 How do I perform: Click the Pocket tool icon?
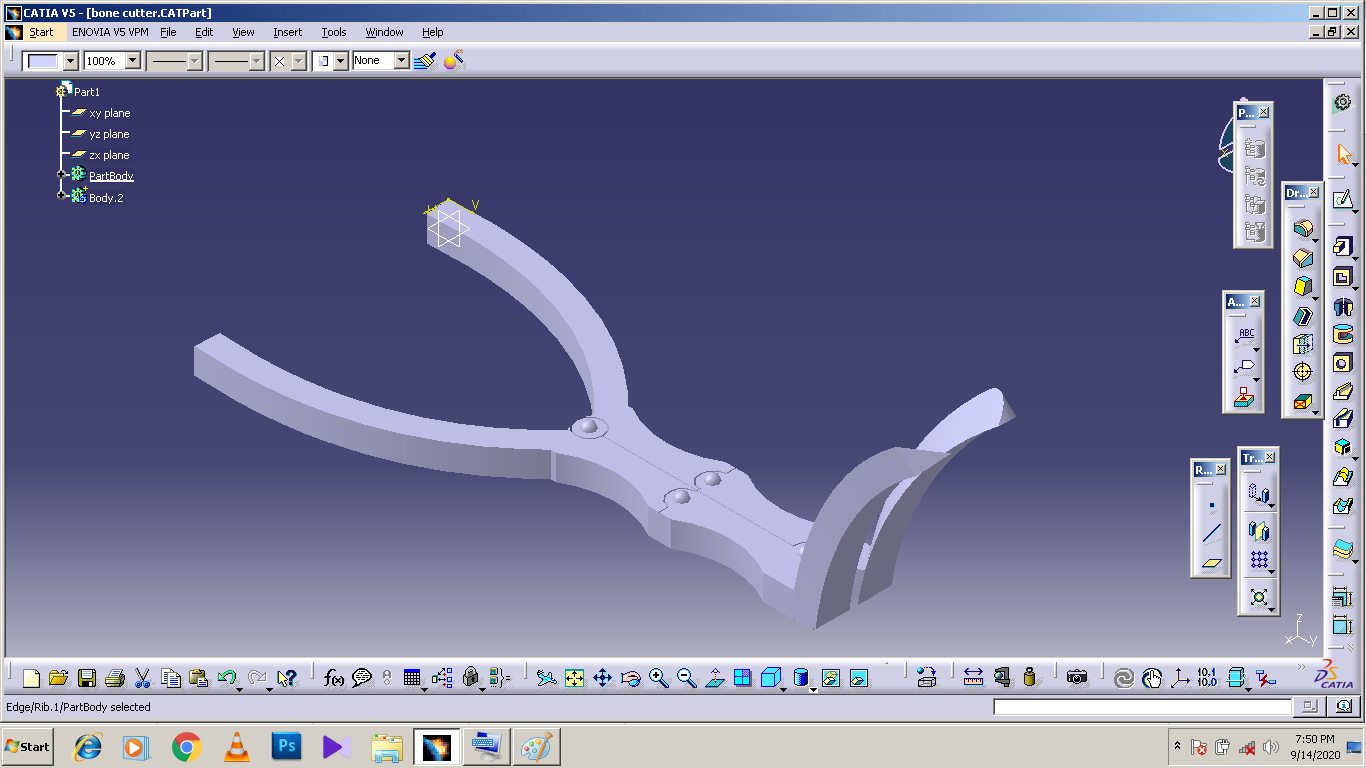click(1342, 277)
